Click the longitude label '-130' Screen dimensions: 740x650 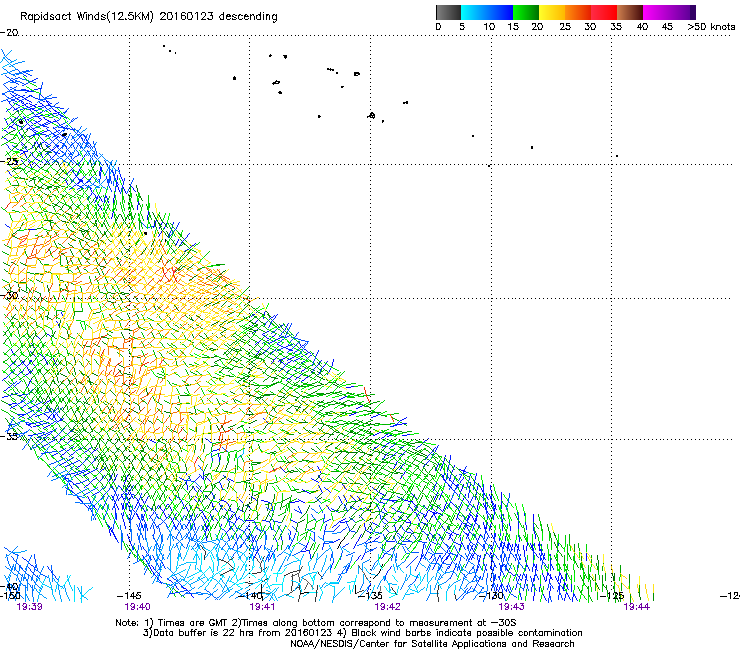click(491, 596)
